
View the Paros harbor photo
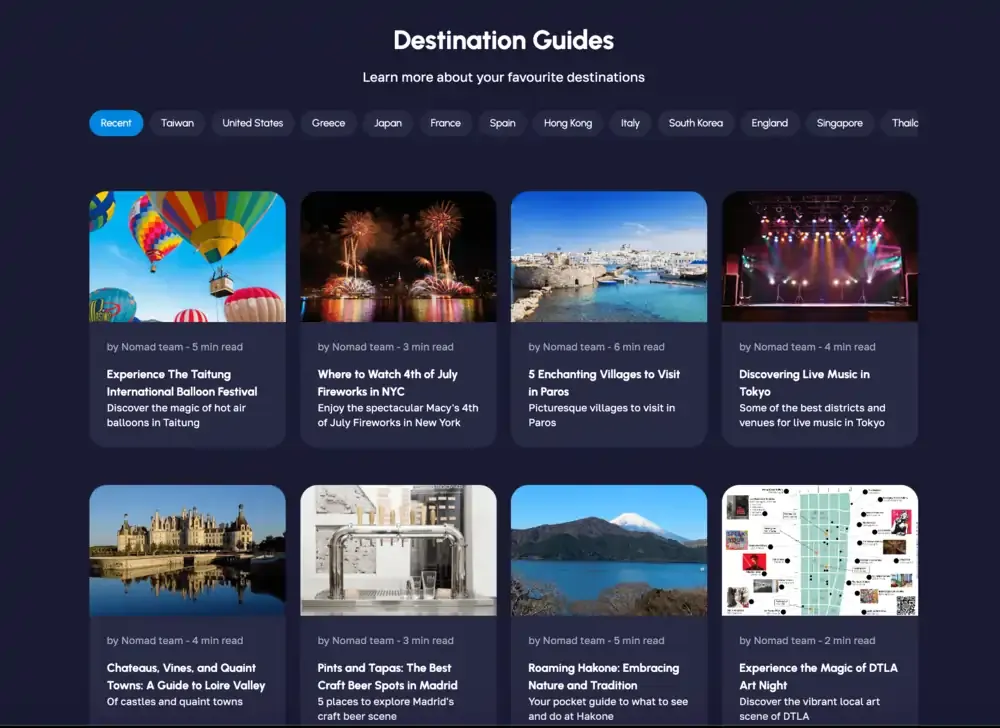coord(609,256)
